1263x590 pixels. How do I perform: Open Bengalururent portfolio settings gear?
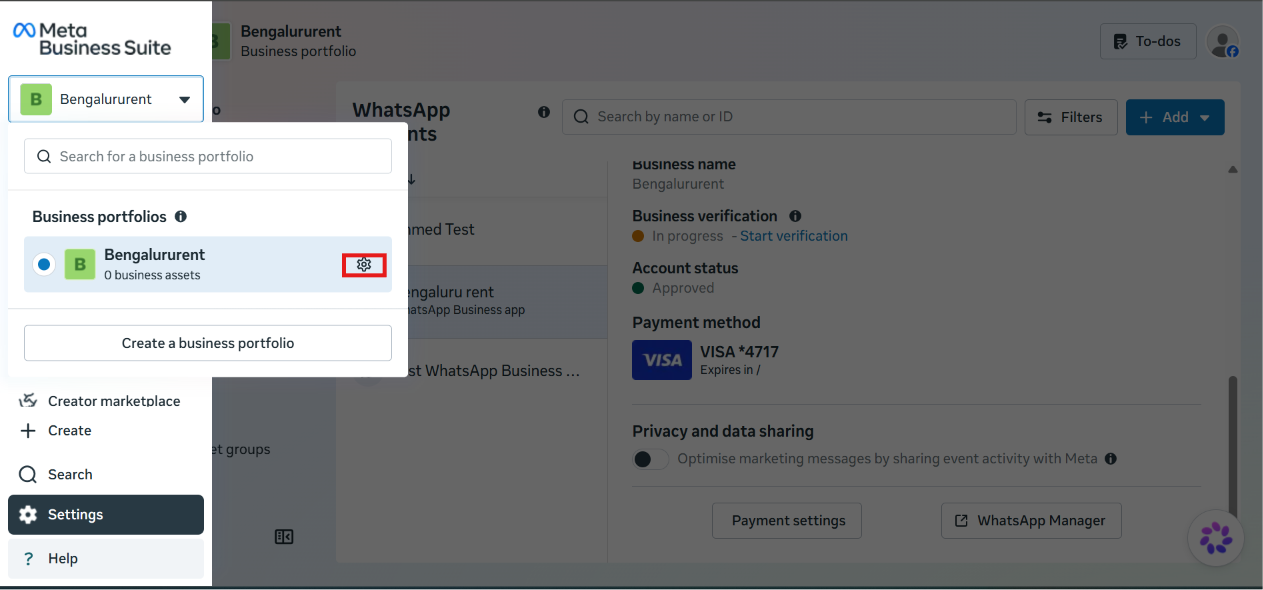(x=364, y=265)
